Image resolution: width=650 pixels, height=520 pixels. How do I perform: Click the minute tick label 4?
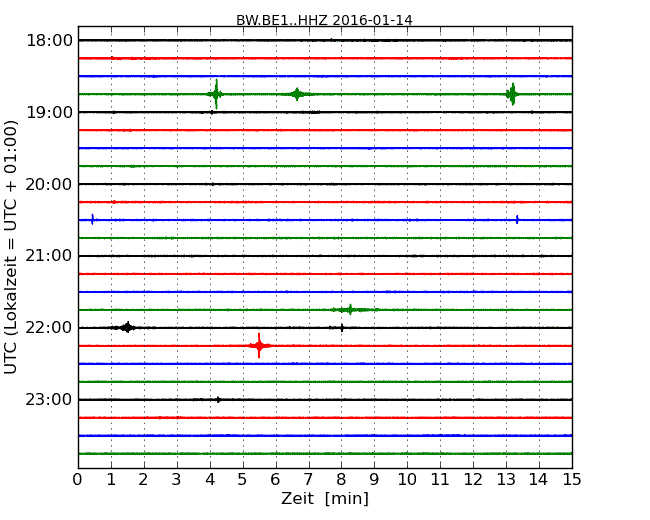point(210,480)
